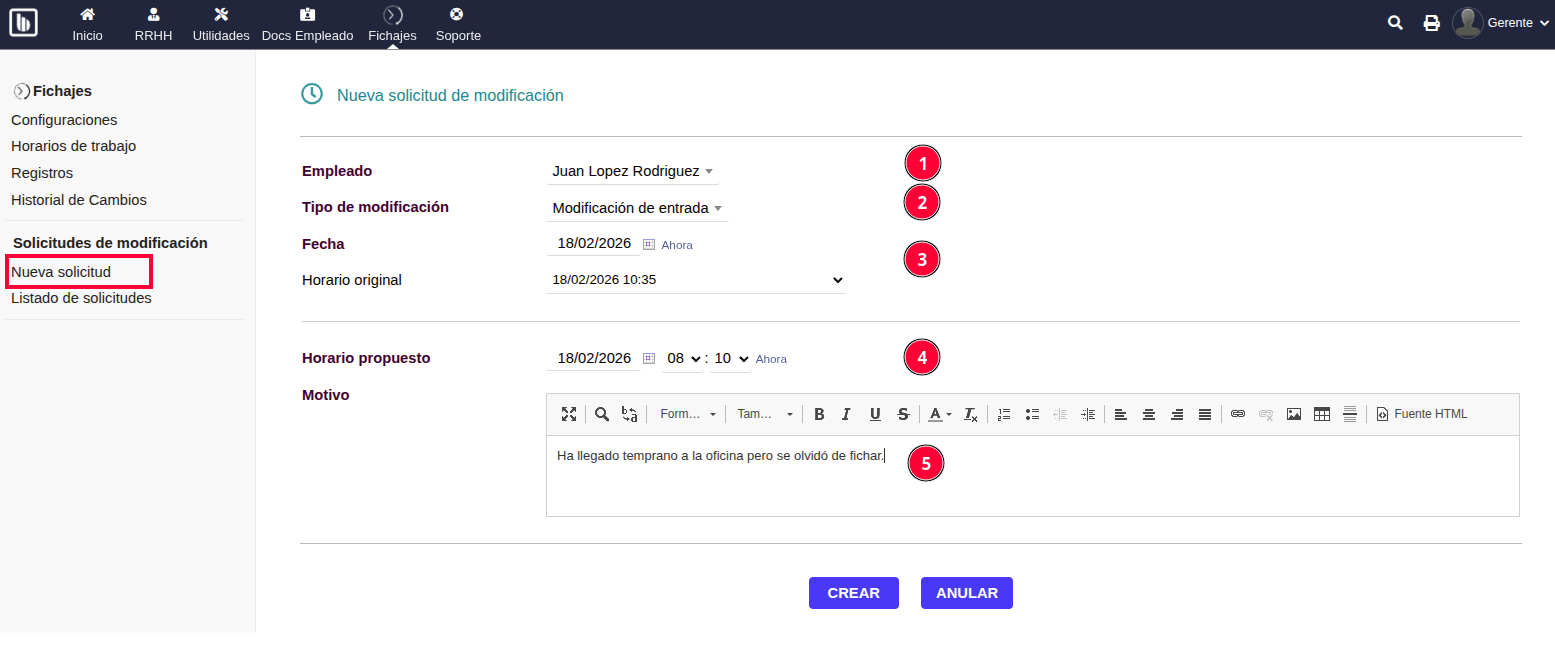Screen dimensions: 1555x645
Task: Open Find in the editor toolbar
Action: point(601,413)
